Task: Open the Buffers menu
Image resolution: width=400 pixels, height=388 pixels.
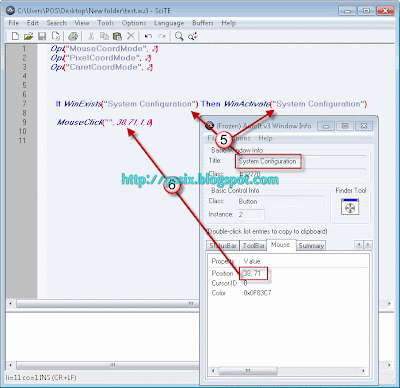Action: 203,23
